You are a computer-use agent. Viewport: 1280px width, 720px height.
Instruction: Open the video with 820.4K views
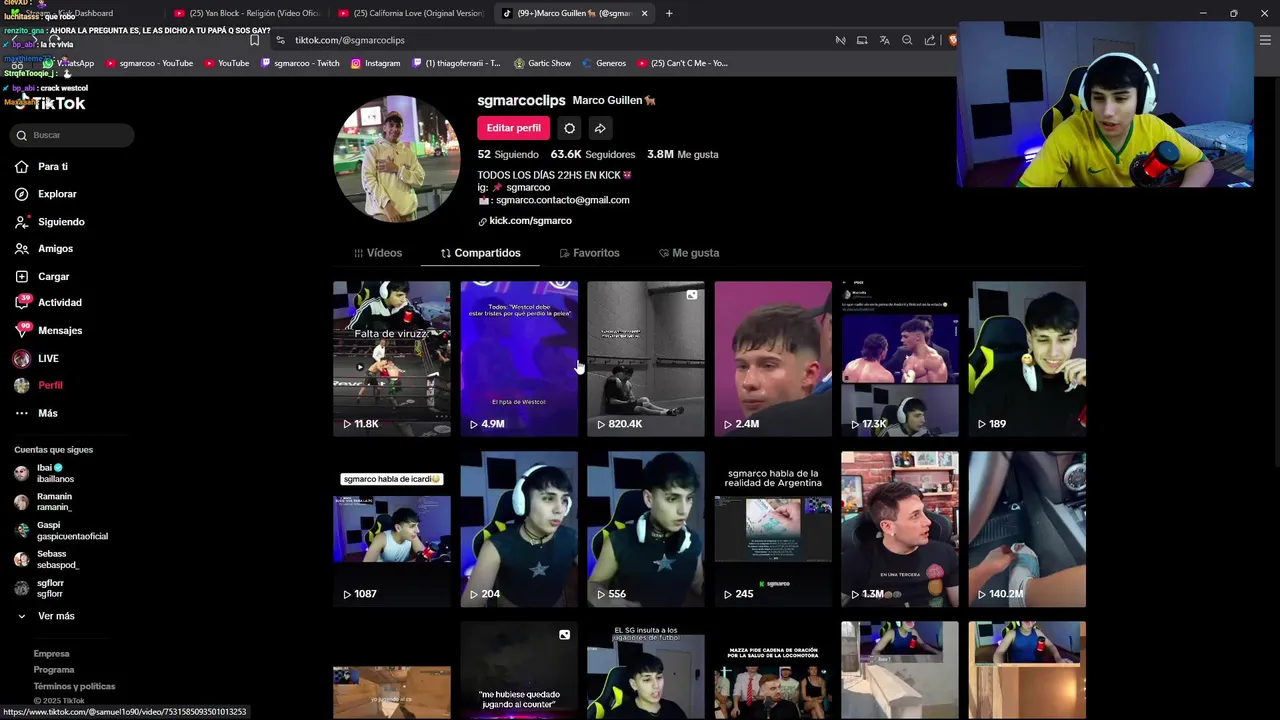coord(646,359)
